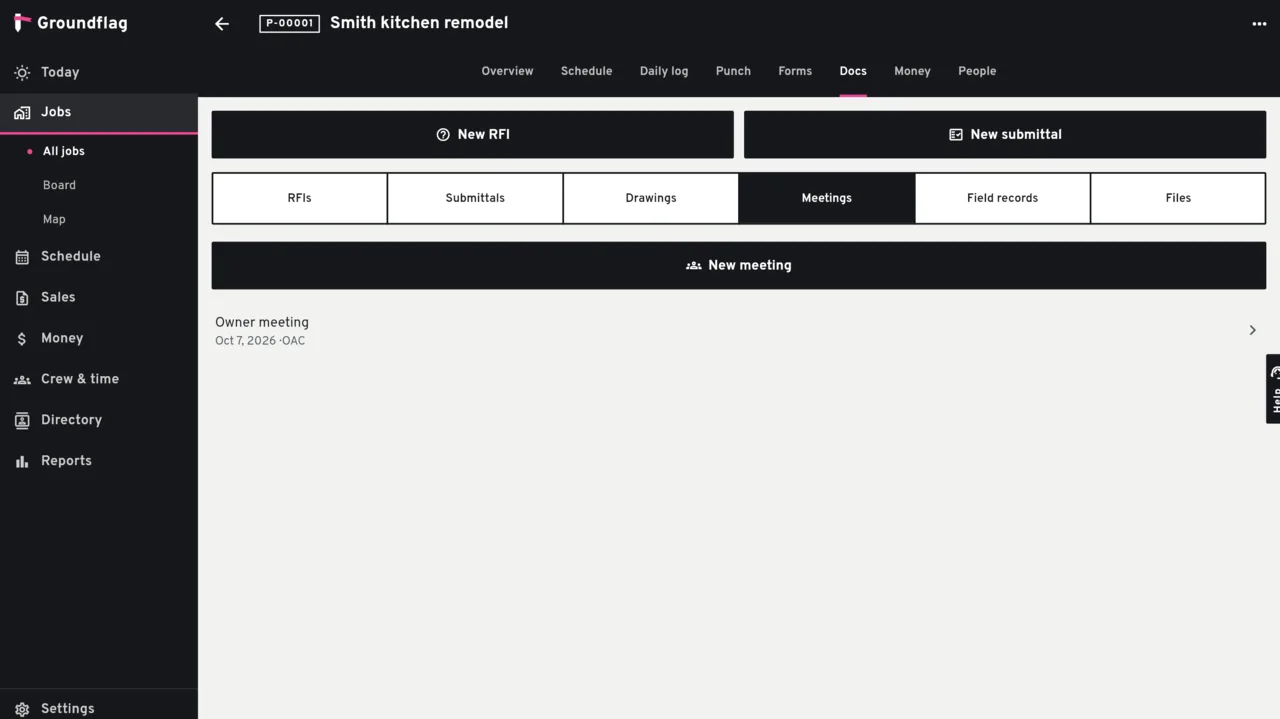Screen dimensions: 1280x719
Task: Click the New submittal button
Action: tap(1005, 134)
